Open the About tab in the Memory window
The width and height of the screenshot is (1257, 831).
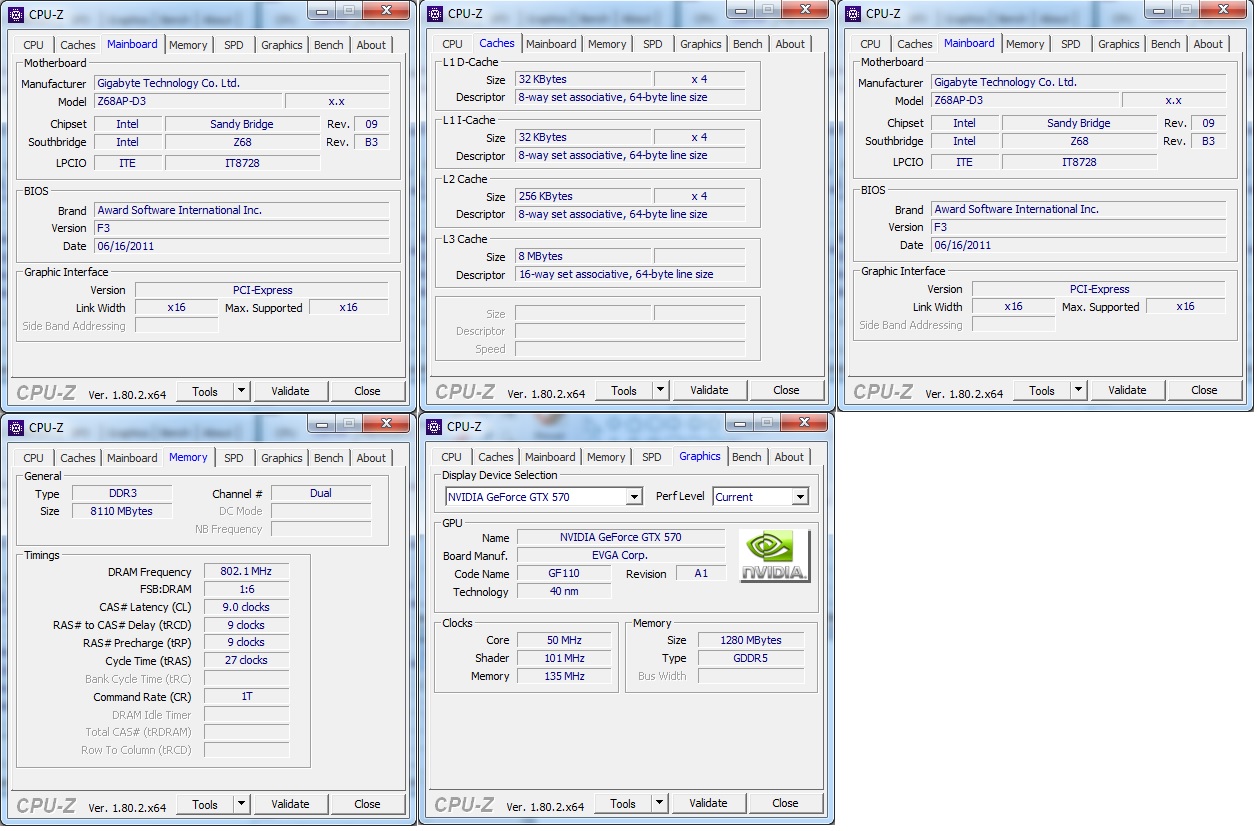pyautogui.click(x=371, y=458)
